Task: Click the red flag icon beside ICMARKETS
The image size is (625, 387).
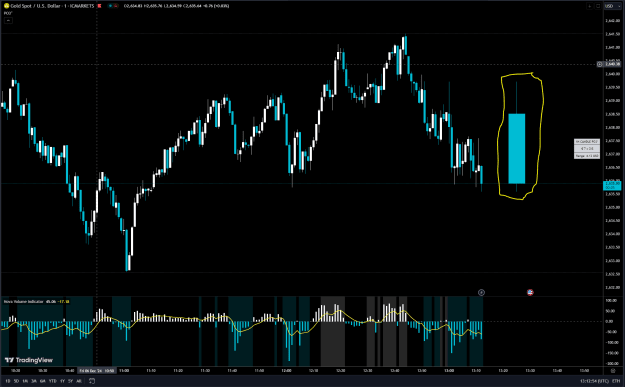Action: tap(99, 6)
